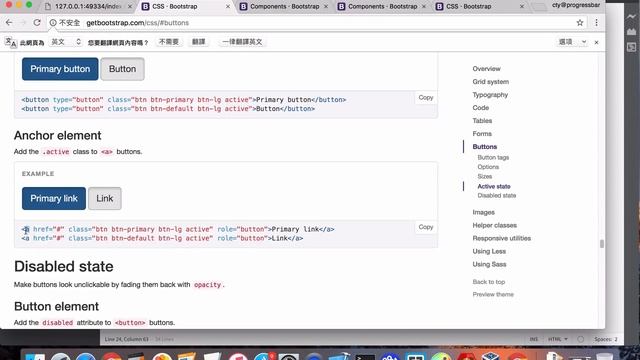Jump to Sizes subsection
The width and height of the screenshot is (640, 360).
[x=484, y=176]
